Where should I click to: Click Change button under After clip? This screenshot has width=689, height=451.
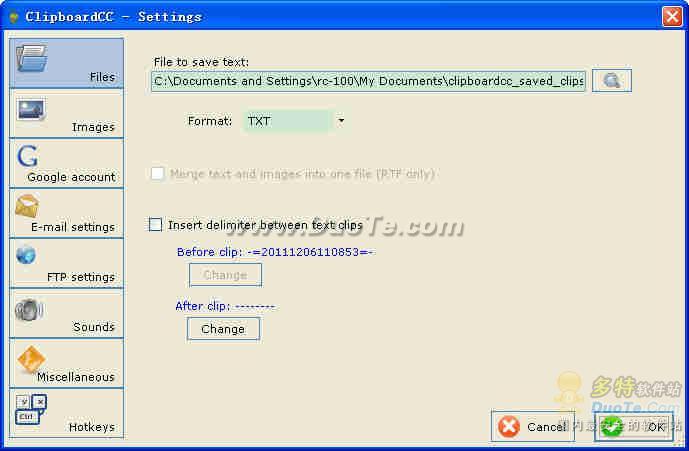[x=223, y=329]
